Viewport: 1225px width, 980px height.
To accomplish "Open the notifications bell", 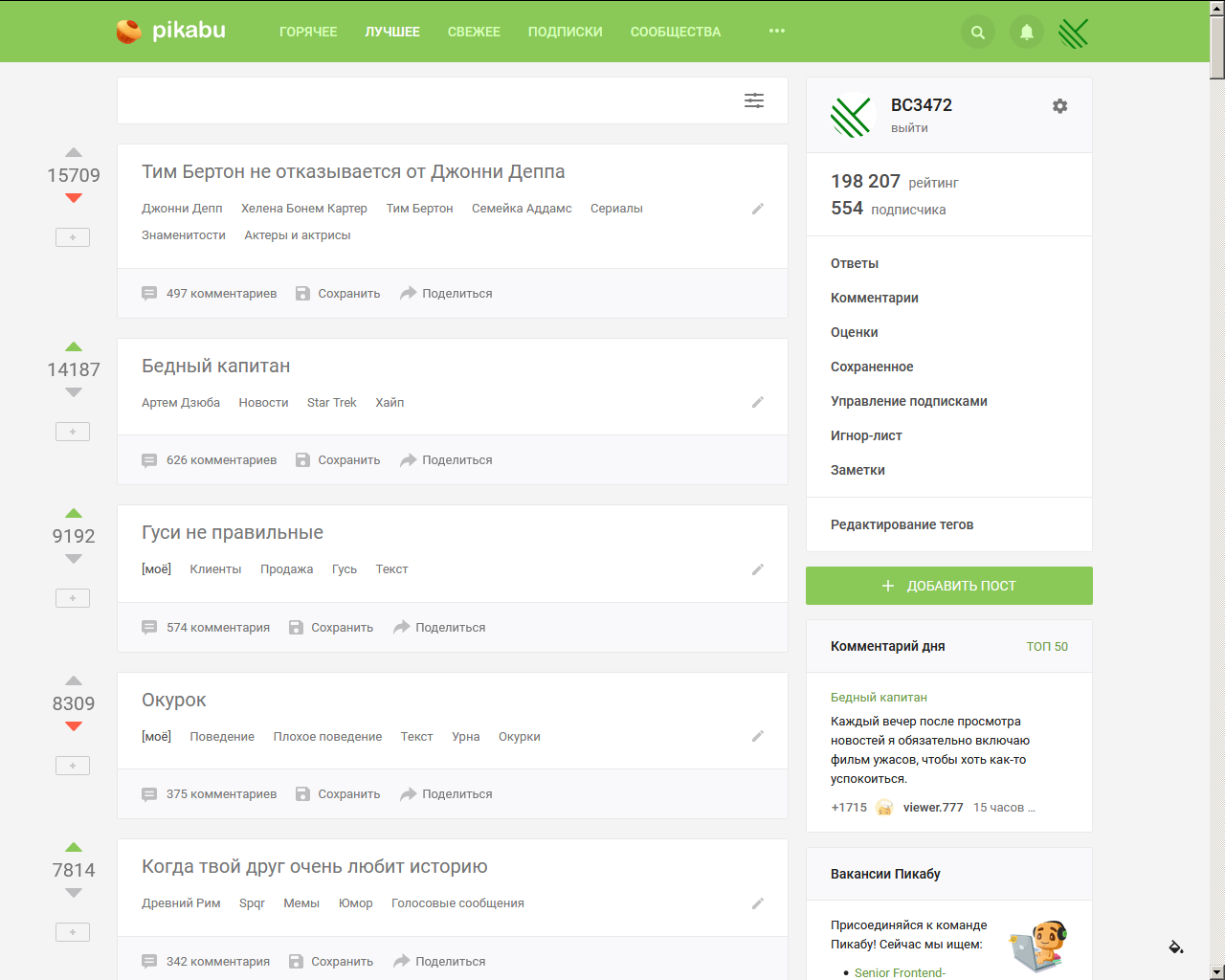I will pyautogui.click(x=1026, y=33).
